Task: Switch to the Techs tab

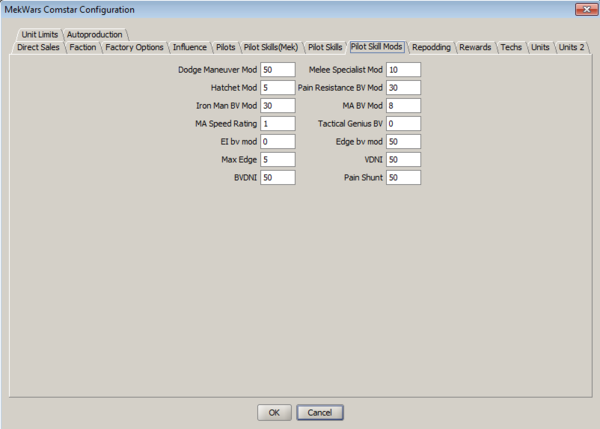Action: pyautogui.click(x=511, y=47)
